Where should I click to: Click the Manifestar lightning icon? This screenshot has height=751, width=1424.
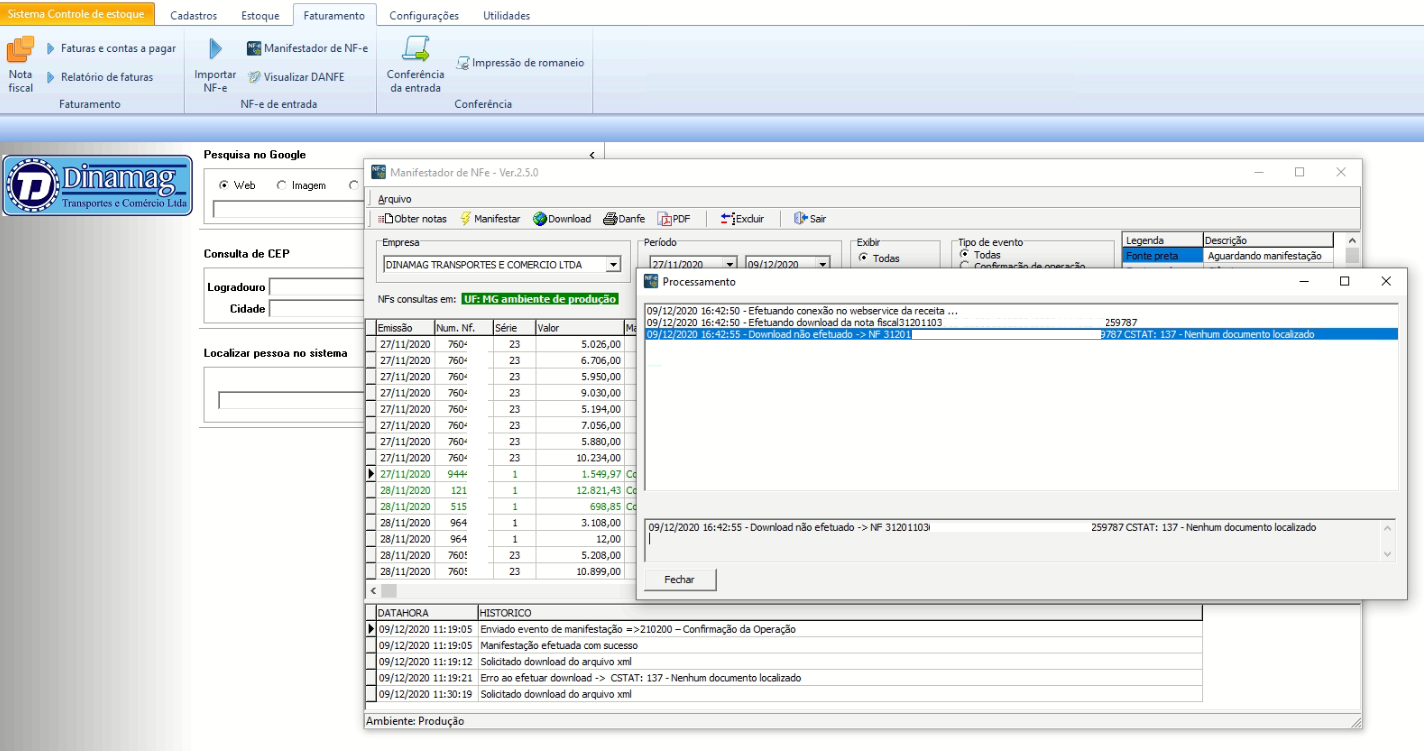click(465, 219)
